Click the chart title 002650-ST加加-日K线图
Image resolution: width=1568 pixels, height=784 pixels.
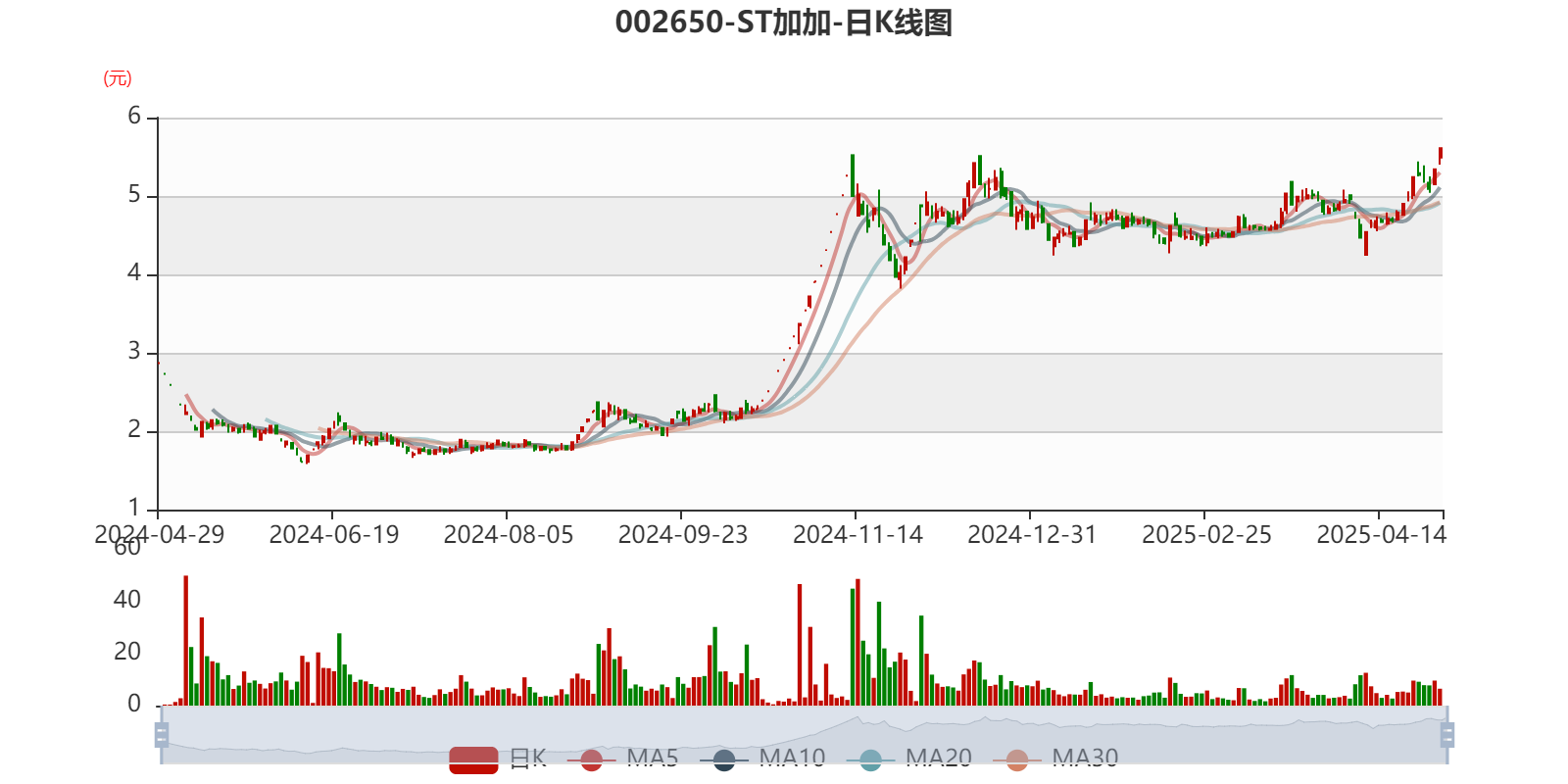point(784,23)
